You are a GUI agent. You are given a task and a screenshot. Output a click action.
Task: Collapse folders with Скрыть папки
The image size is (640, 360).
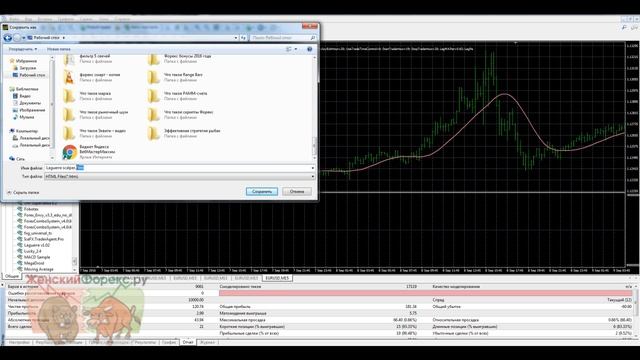(23, 192)
